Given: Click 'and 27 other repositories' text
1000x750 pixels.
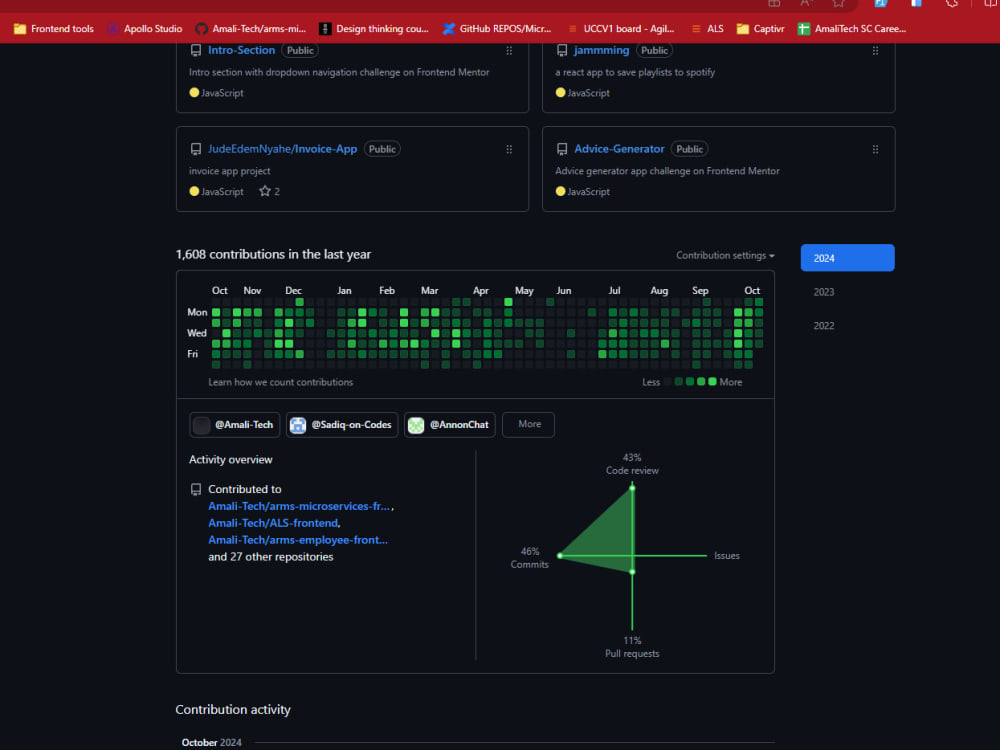Looking at the screenshot, I should coord(270,557).
